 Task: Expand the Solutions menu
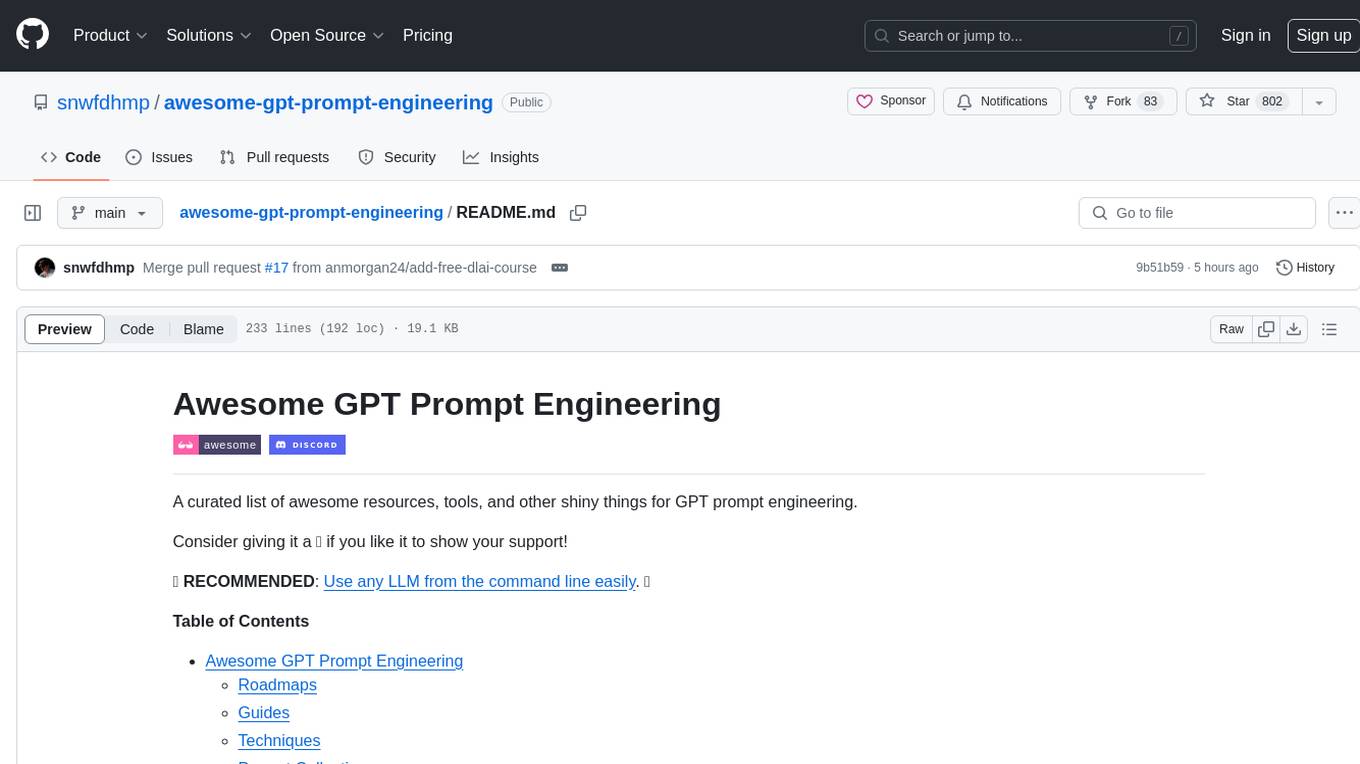pyautogui.click(x=208, y=35)
